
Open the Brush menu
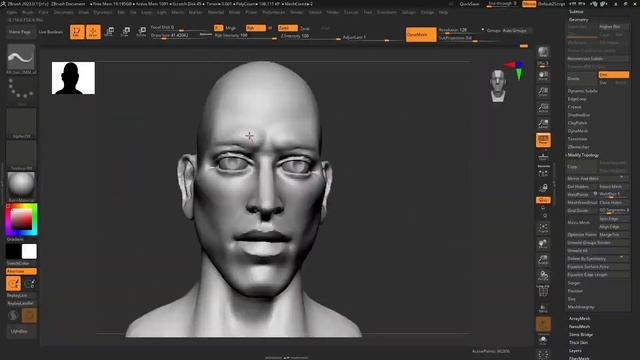(x=28, y=12)
